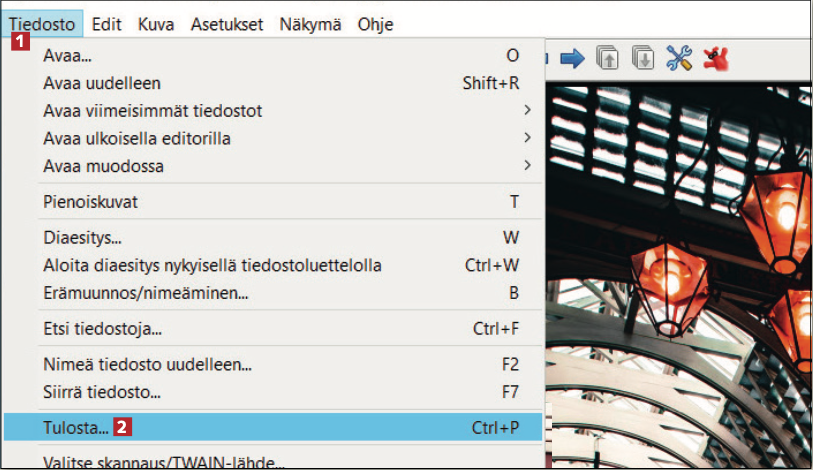Viewport: 813px width, 470px height.
Task: Open Erämuunnos/nimeäminen... entry
Action: click(273, 293)
